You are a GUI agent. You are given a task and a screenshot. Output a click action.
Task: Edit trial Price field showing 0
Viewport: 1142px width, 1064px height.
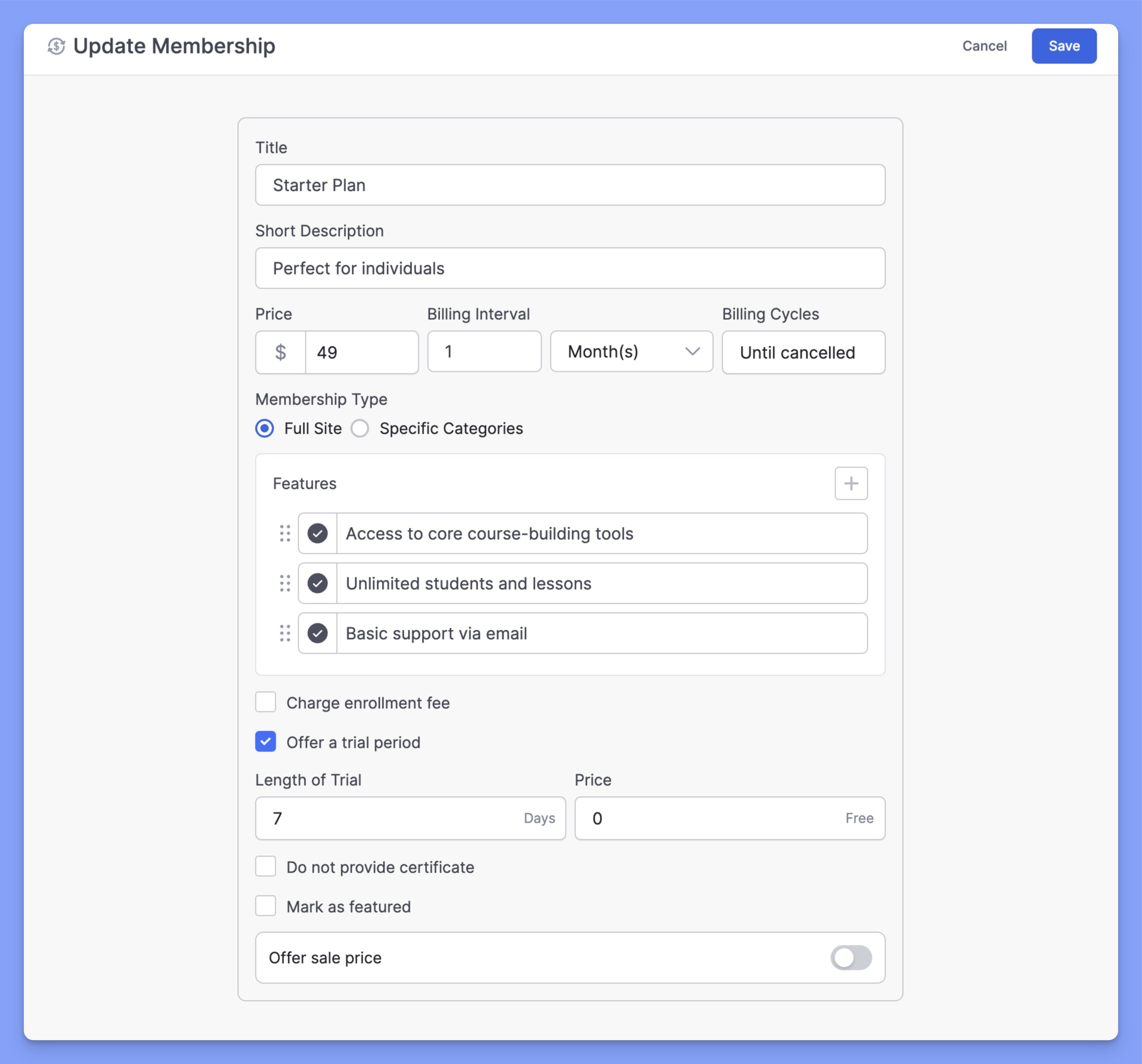click(x=729, y=818)
